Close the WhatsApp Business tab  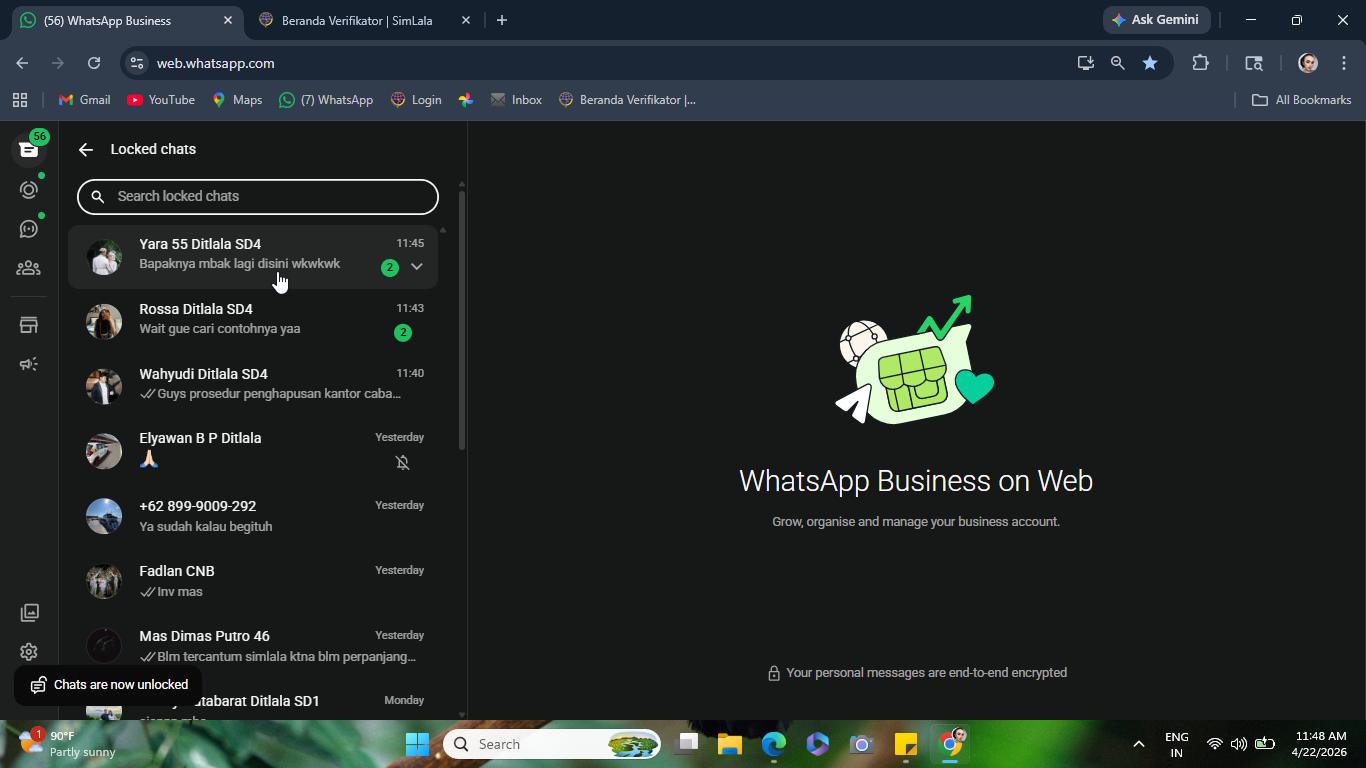tap(228, 20)
